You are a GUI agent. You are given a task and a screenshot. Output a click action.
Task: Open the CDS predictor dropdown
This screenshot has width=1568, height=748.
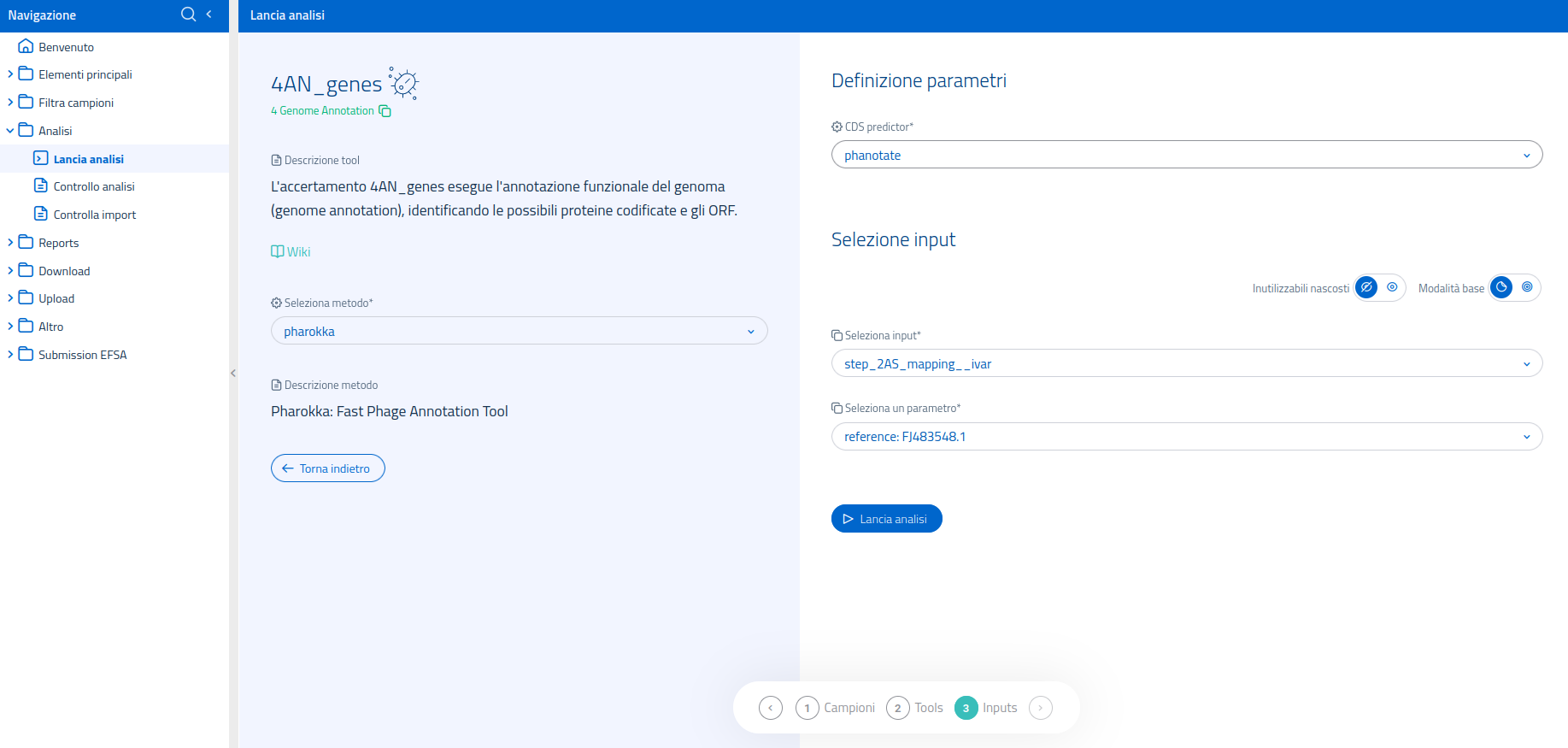coord(1186,155)
